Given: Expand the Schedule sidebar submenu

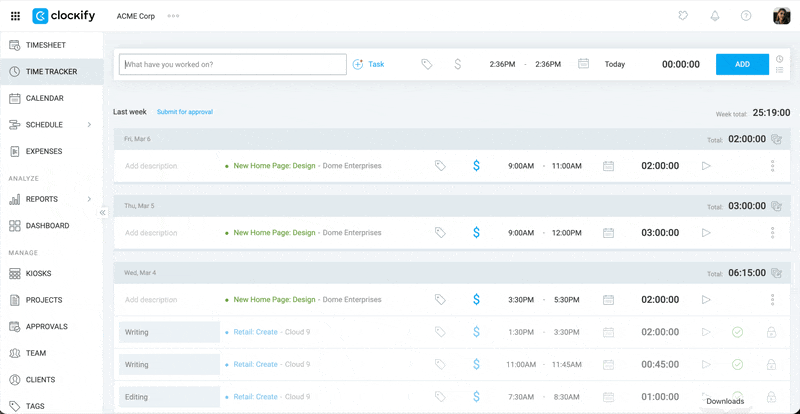Looking at the screenshot, I should pyautogui.click(x=89, y=125).
